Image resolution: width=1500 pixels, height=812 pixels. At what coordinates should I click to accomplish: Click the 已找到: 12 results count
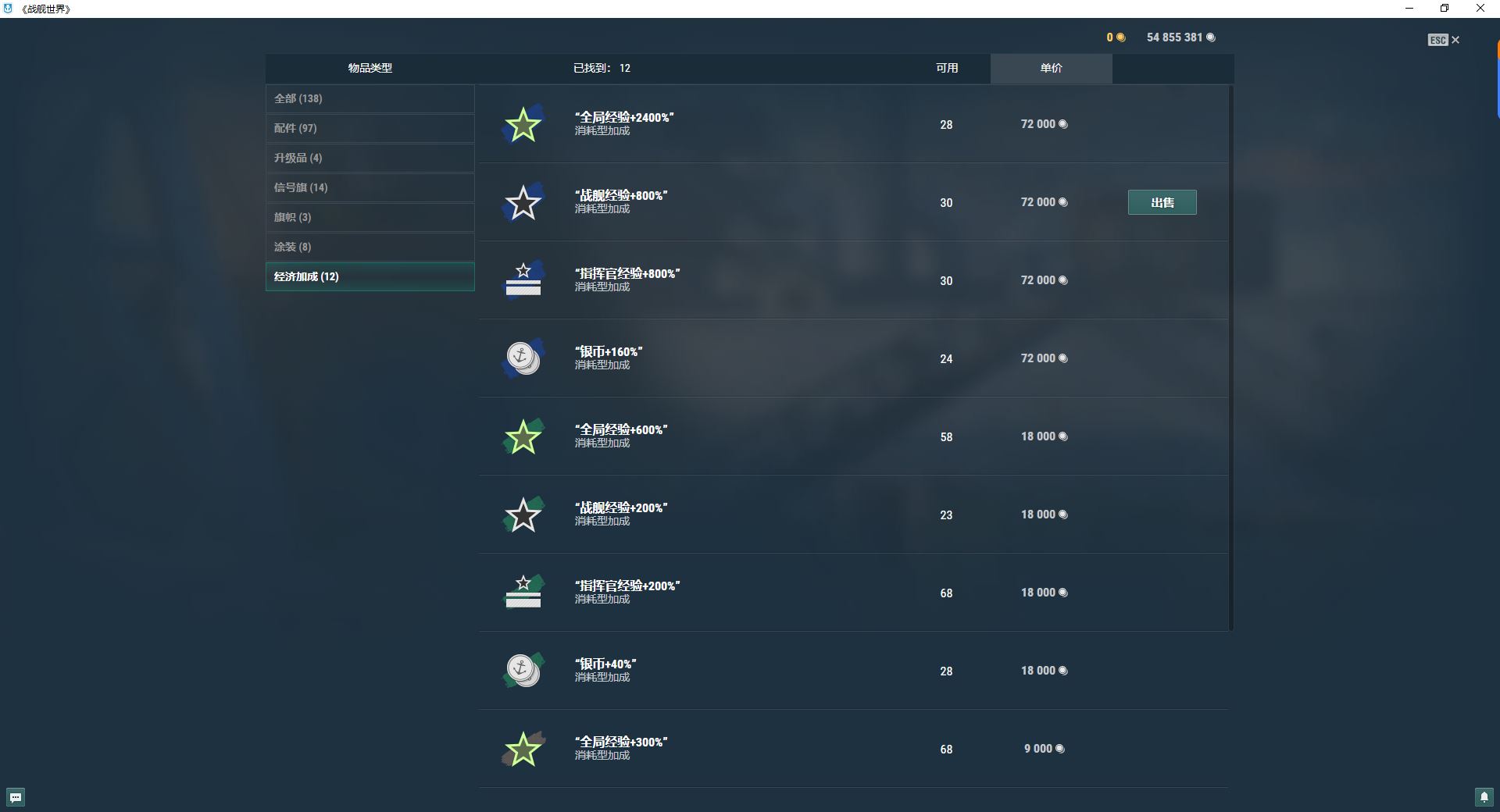point(602,69)
